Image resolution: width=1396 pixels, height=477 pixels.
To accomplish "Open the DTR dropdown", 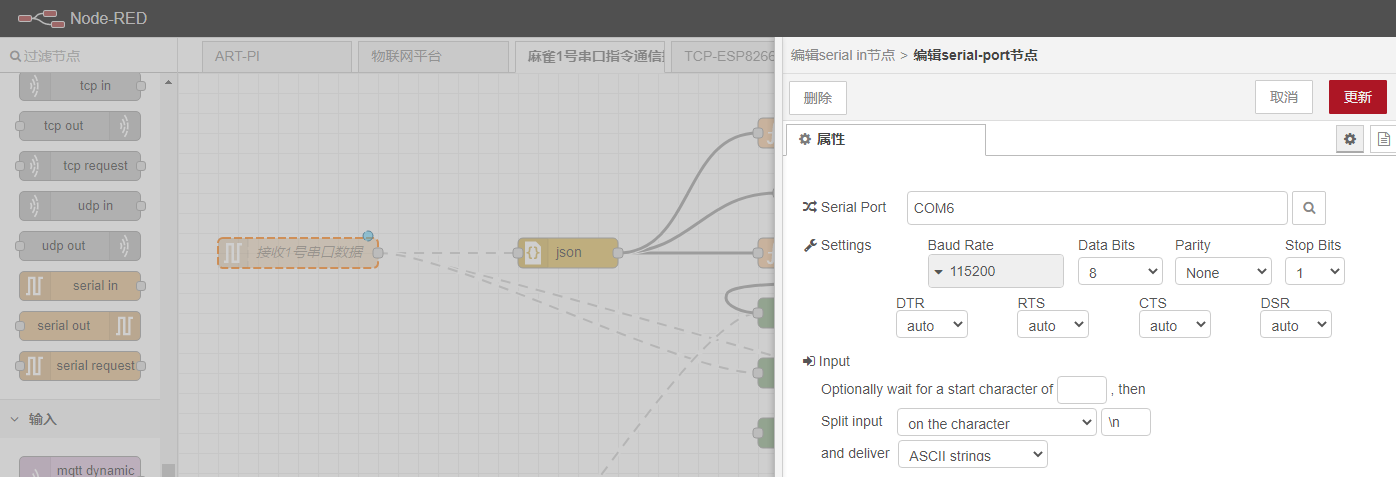I will (x=932, y=325).
